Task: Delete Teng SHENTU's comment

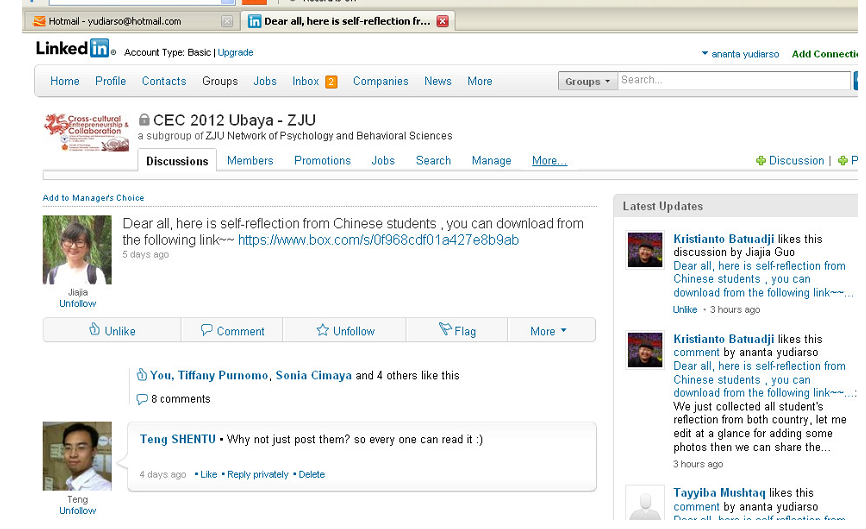Action: (x=311, y=474)
